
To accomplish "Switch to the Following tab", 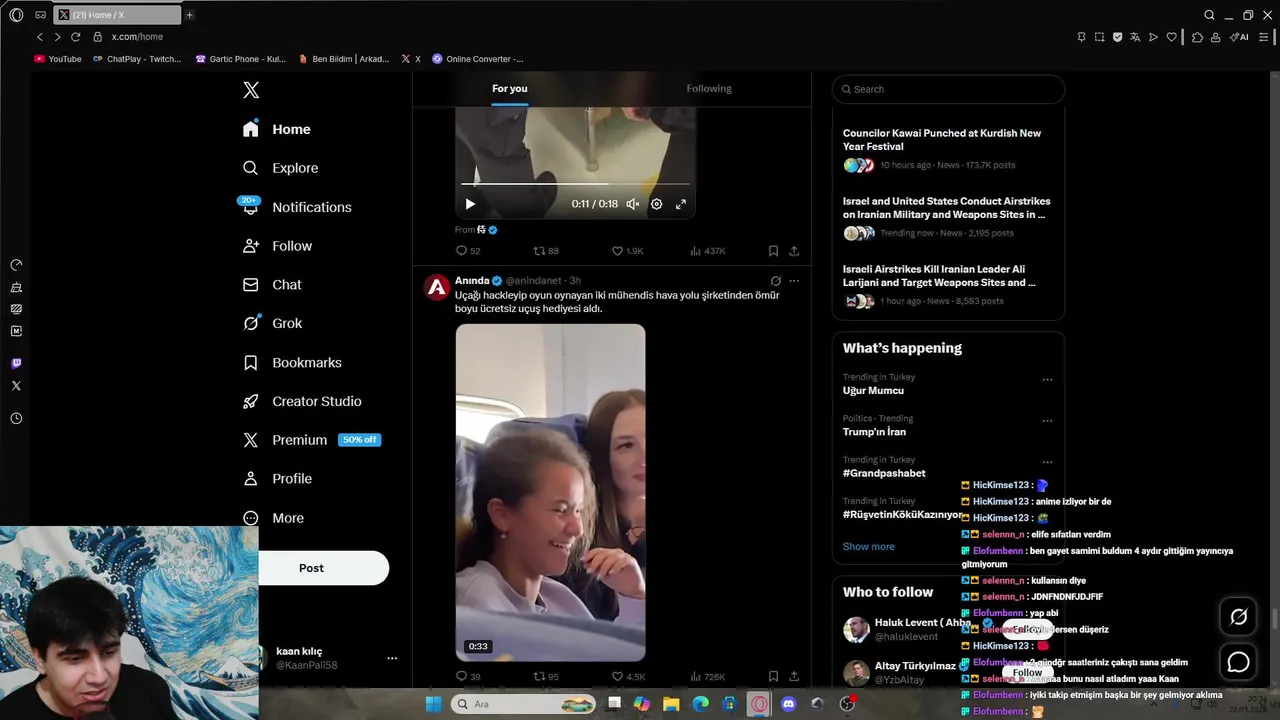I will 709,88.
